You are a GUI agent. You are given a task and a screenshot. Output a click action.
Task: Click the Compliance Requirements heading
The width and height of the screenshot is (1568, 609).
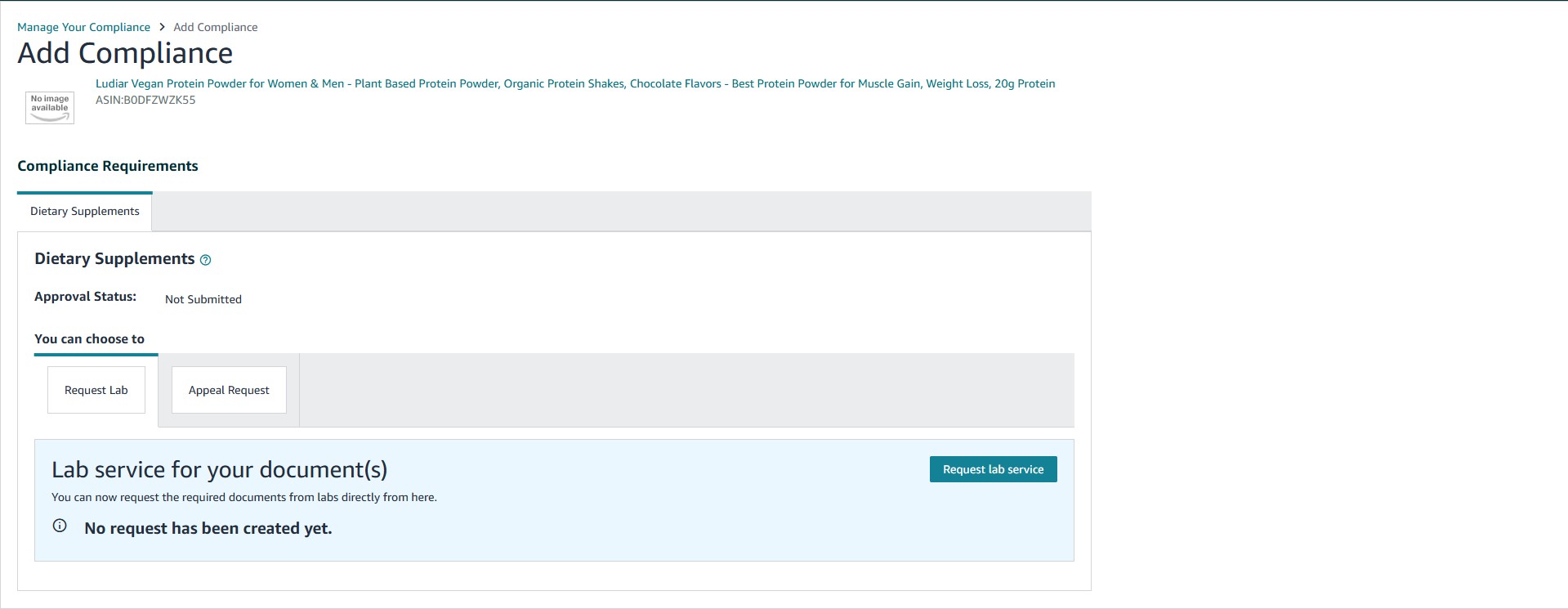[x=108, y=166]
